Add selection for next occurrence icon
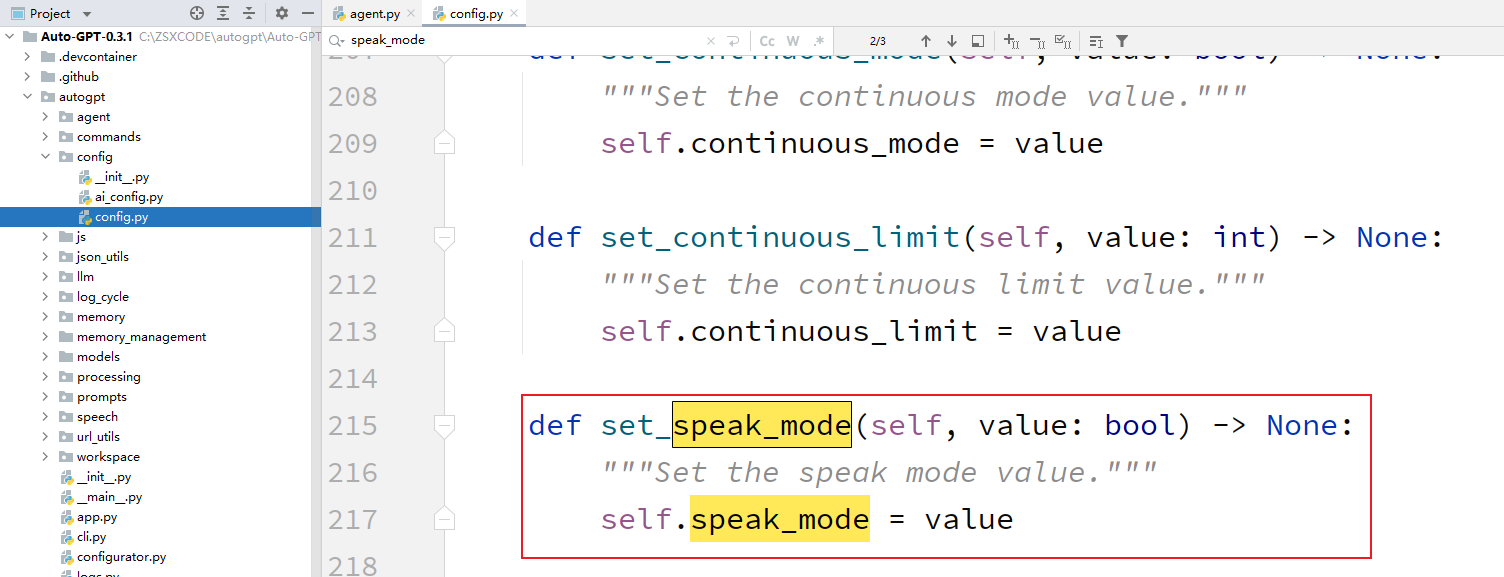This screenshot has width=1504, height=577. click(1011, 41)
